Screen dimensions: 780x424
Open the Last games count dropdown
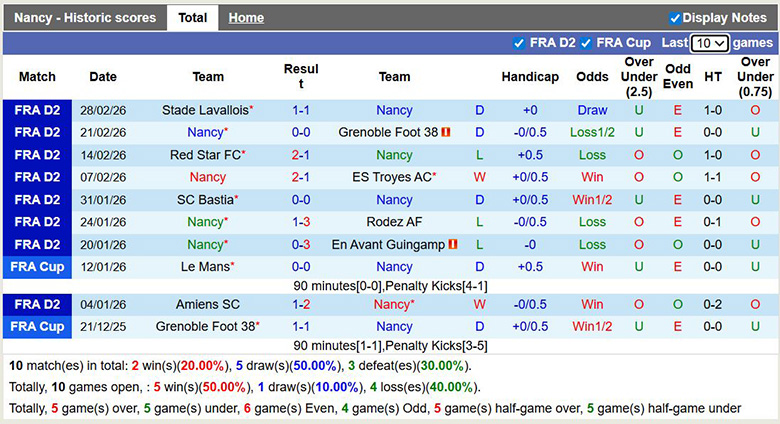click(x=710, y=43)
